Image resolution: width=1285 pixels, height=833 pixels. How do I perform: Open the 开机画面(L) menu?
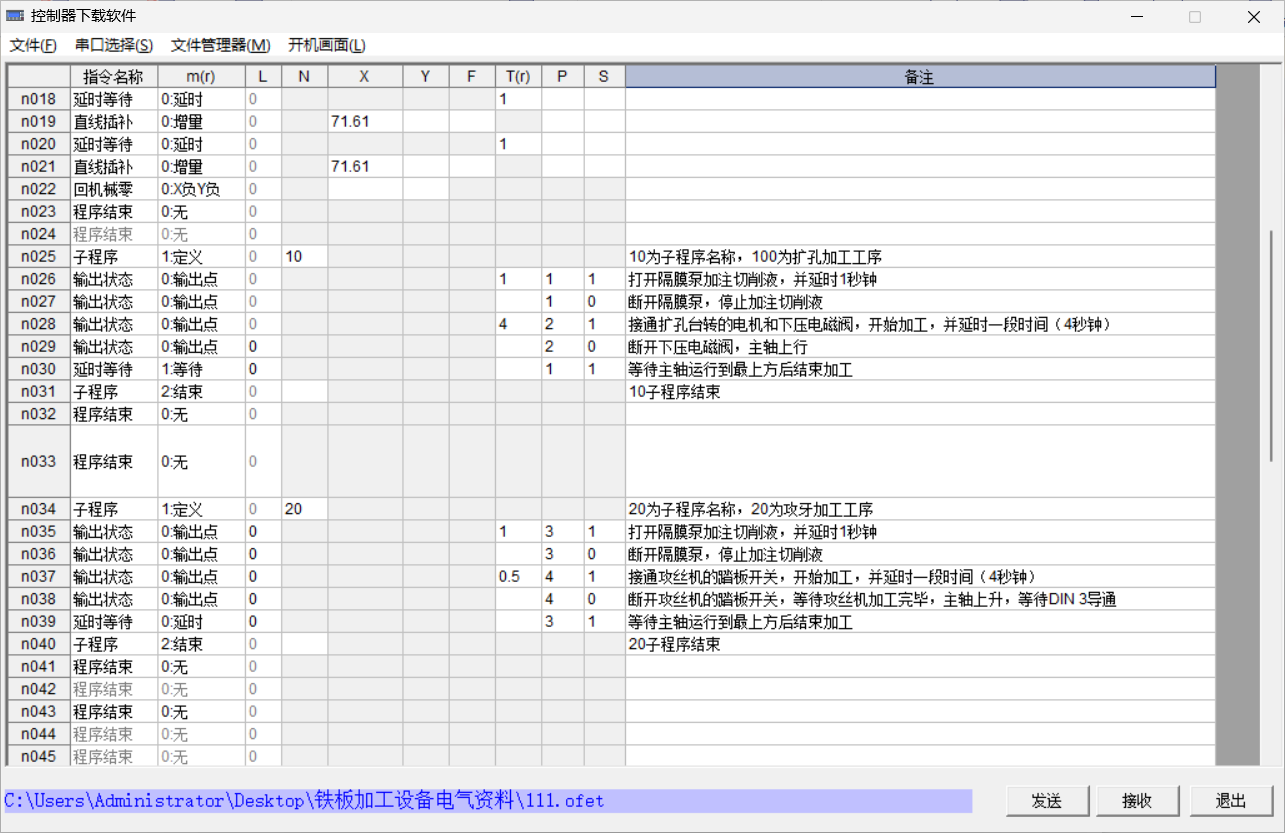(327, 45)
